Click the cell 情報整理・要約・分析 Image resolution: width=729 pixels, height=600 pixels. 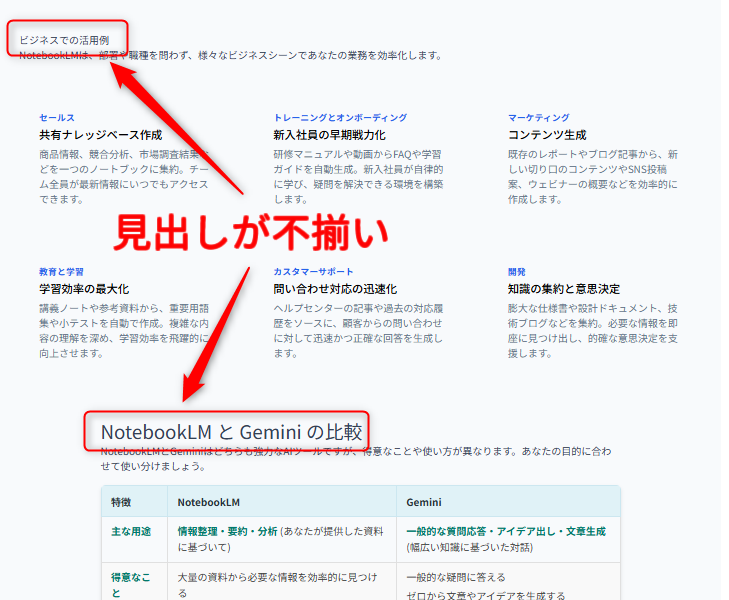[281, 539]
